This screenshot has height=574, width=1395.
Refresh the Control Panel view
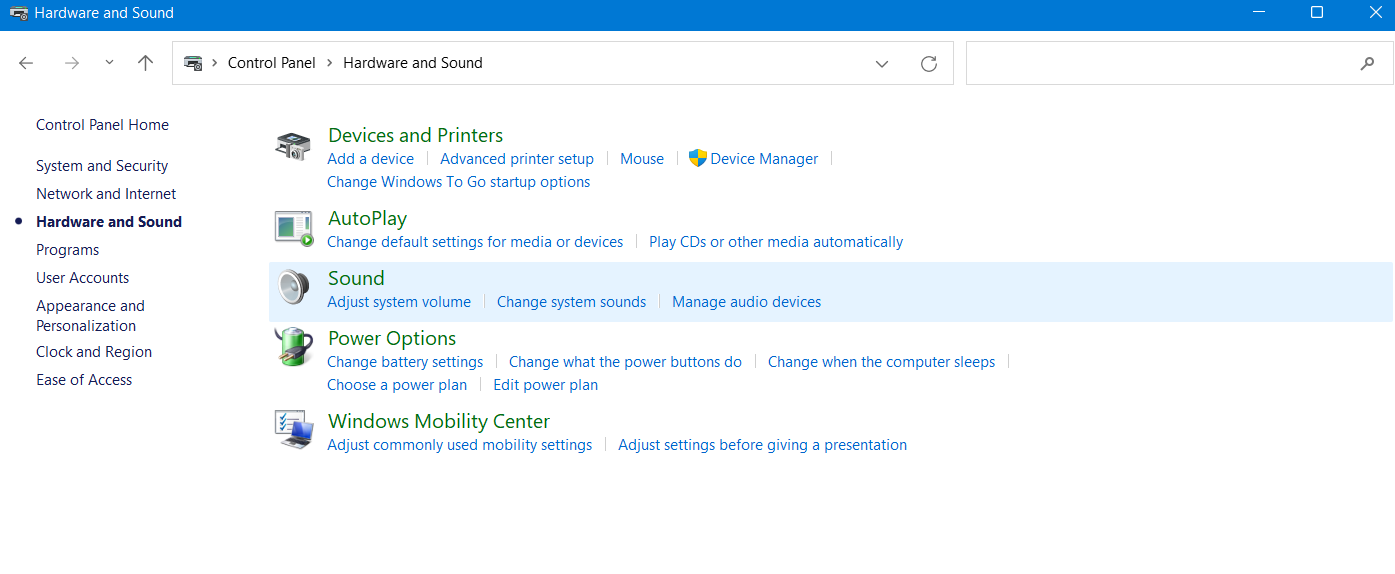tap(929, 63)
